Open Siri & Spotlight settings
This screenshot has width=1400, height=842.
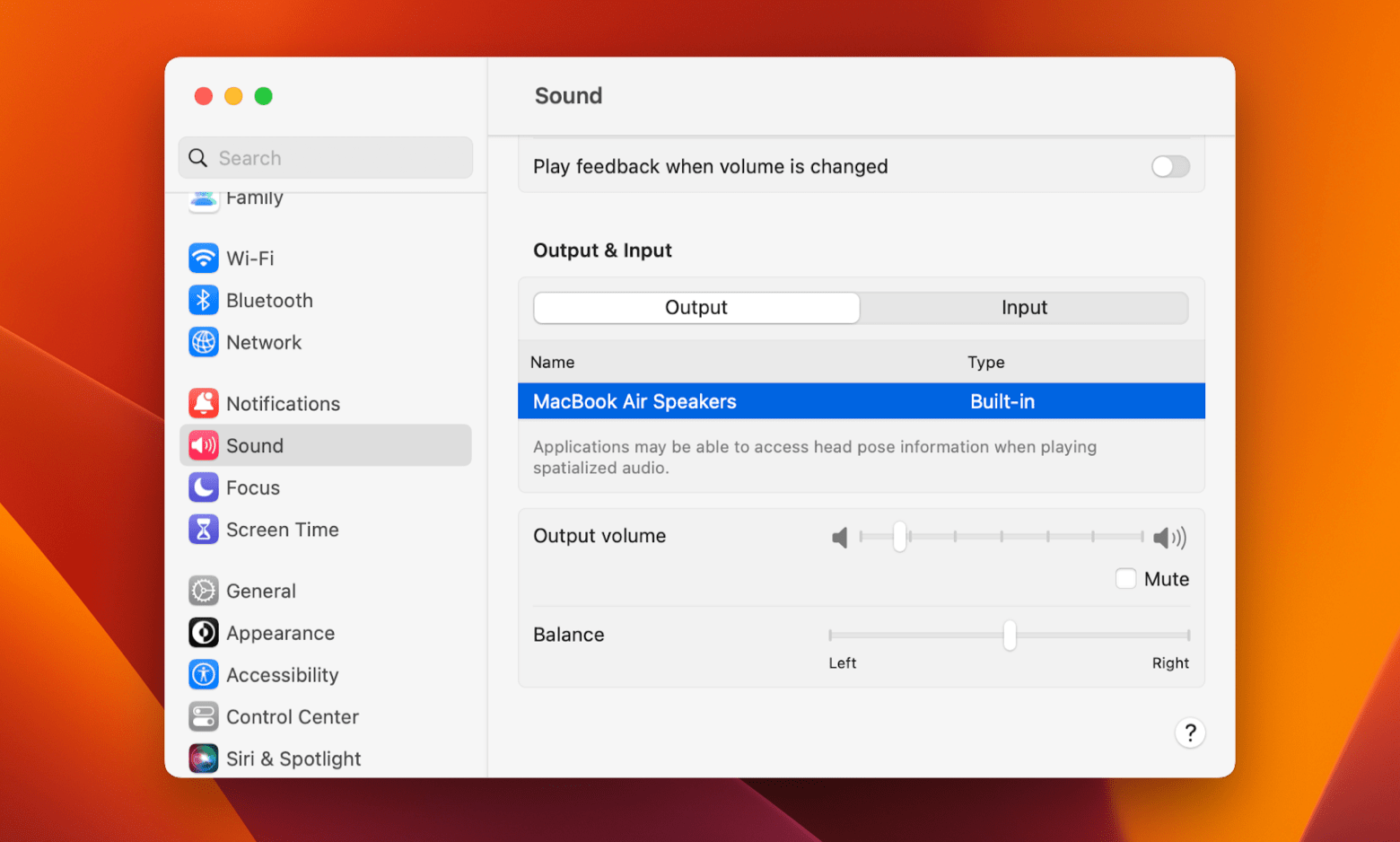[293, 759]
